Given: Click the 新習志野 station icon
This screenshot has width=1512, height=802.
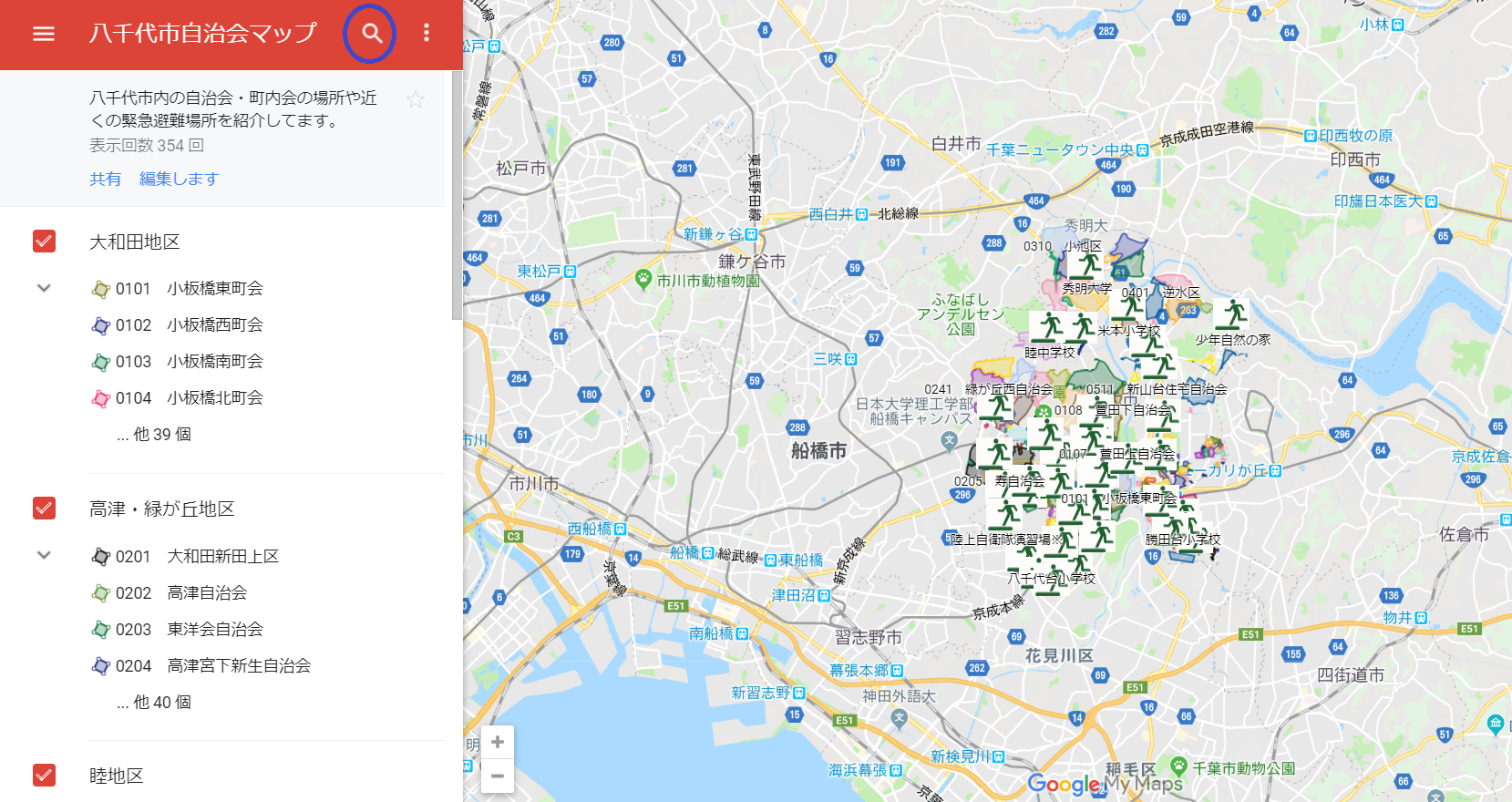Looking at the screenshot, I should (x=799, y=693).
